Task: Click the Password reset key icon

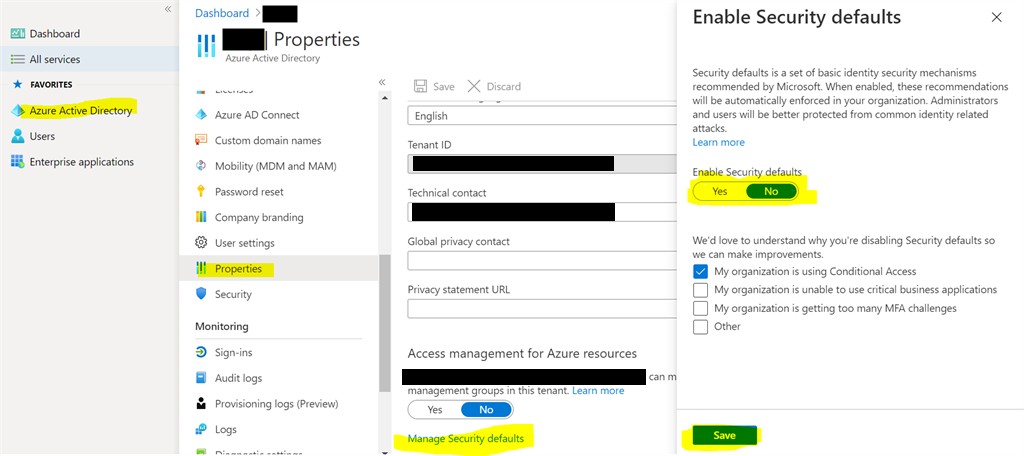Action: (201, 192)
